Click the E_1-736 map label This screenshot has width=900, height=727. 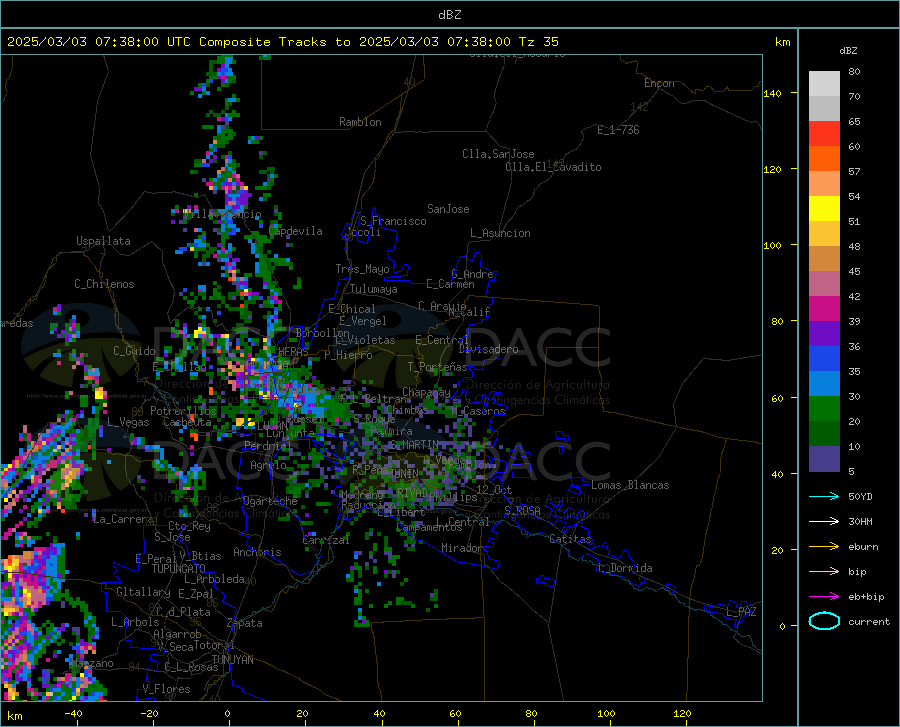point(618,130)
